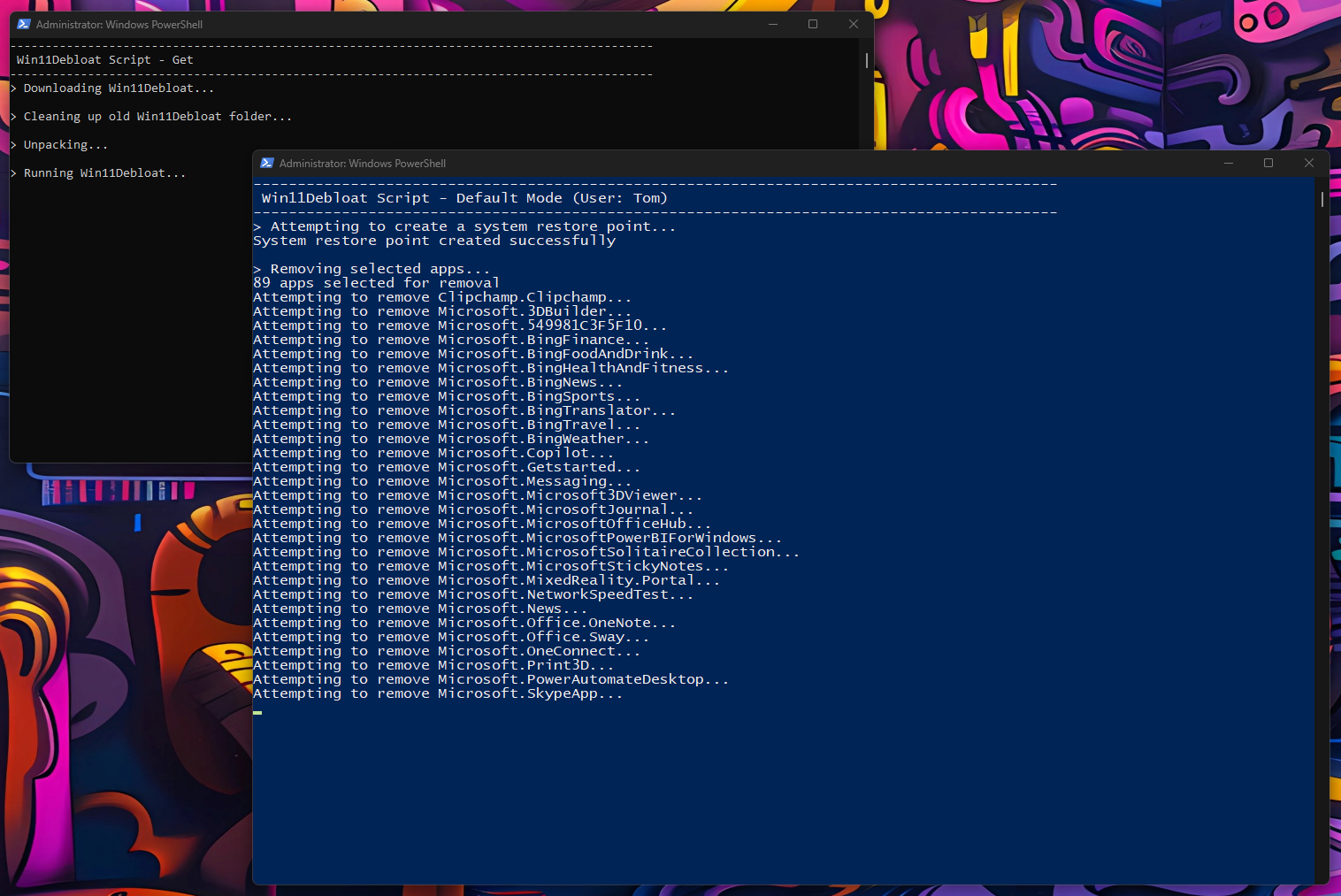Click the Microsoft.Copilot removal line
The width and height of the screenshot is (1341, 896).
click(433, 453)
